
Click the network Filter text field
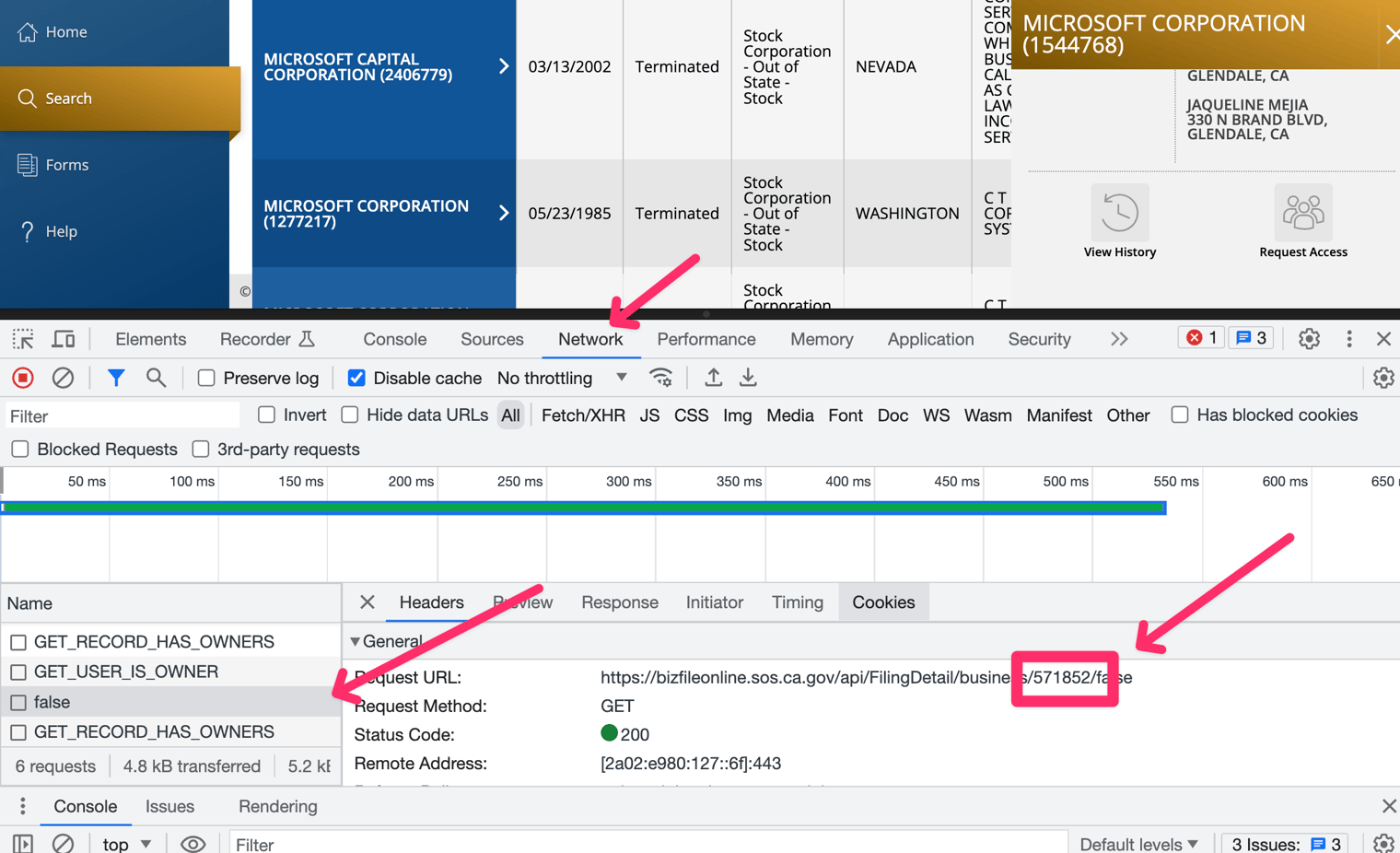point(122,416)
